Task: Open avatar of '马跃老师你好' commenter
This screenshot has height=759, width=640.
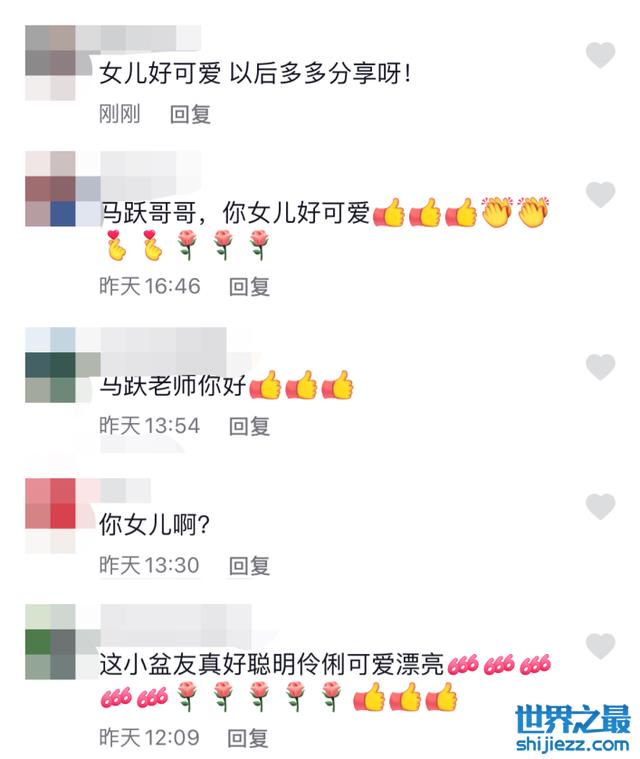Action: [50, 365]
